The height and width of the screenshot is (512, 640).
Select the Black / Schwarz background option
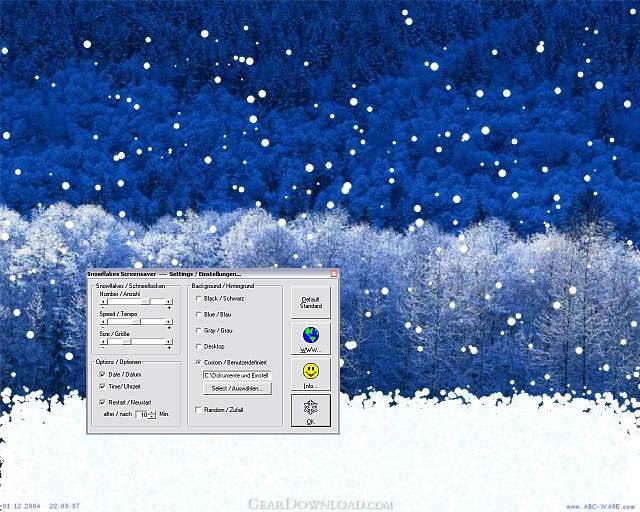[198, 298]
